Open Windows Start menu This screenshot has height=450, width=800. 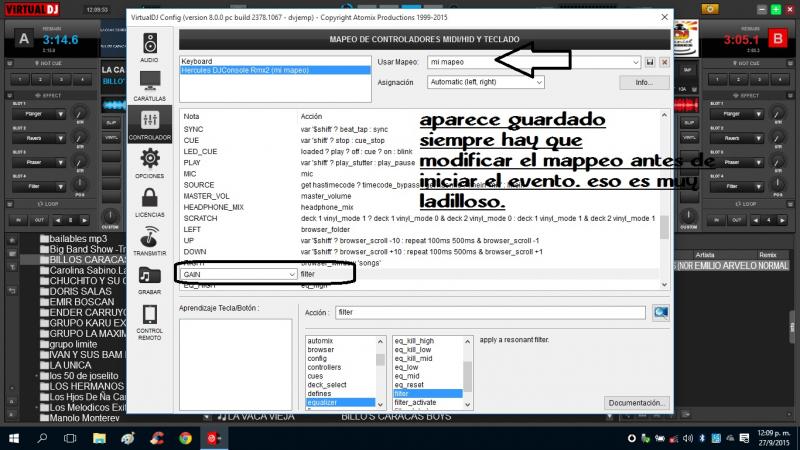pos(14,438)
